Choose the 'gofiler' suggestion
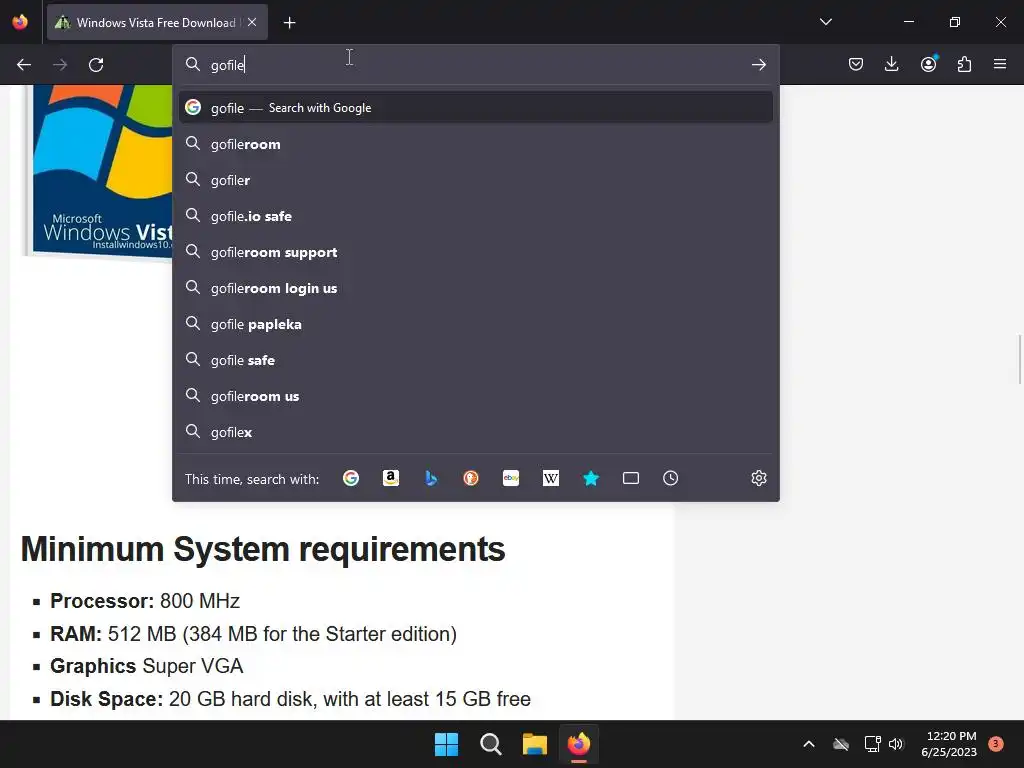1024x768 pixels. (475, 180)
